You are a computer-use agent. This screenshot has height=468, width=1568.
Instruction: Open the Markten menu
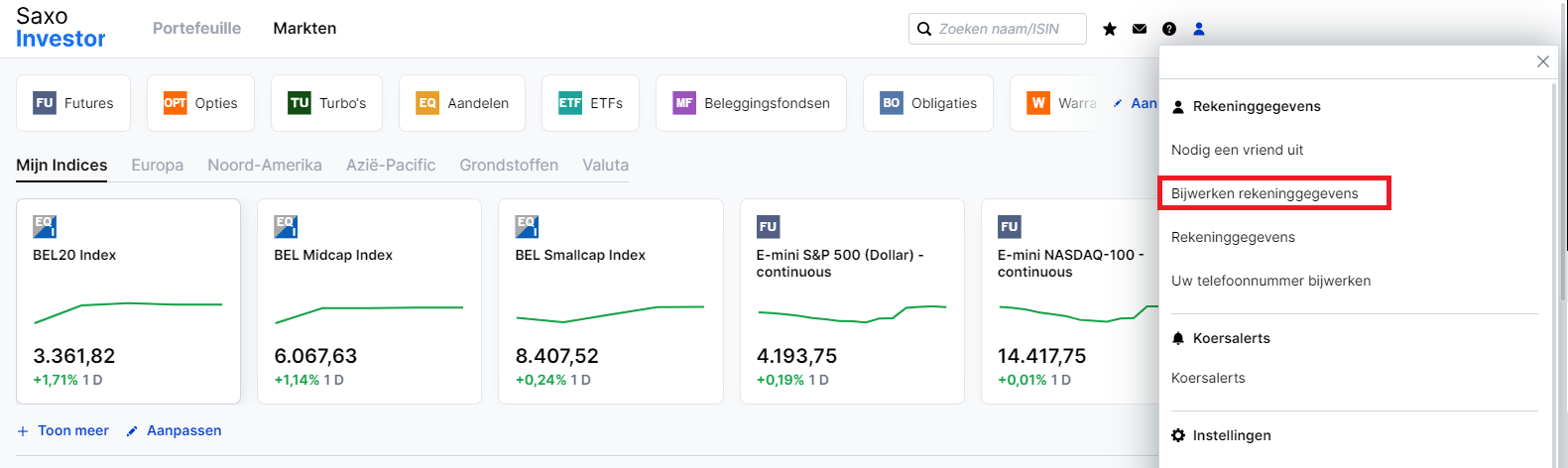[304, 29]
